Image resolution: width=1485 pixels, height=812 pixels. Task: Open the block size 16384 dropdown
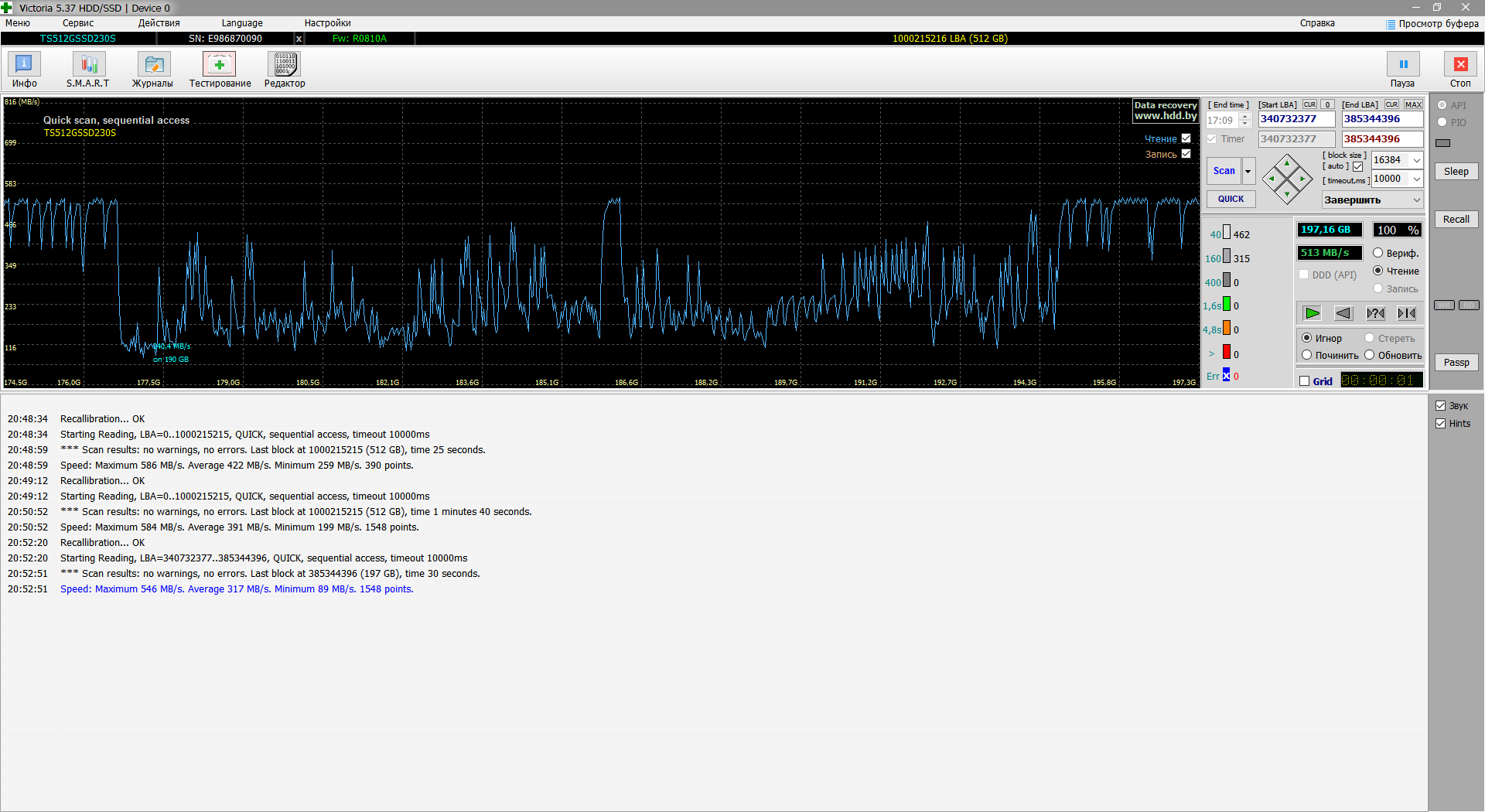1416,160
